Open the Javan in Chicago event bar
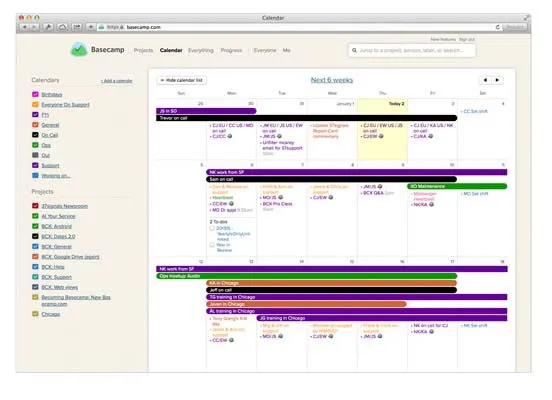Viewport: 552px width, 400px height. [x=306, y=304]
